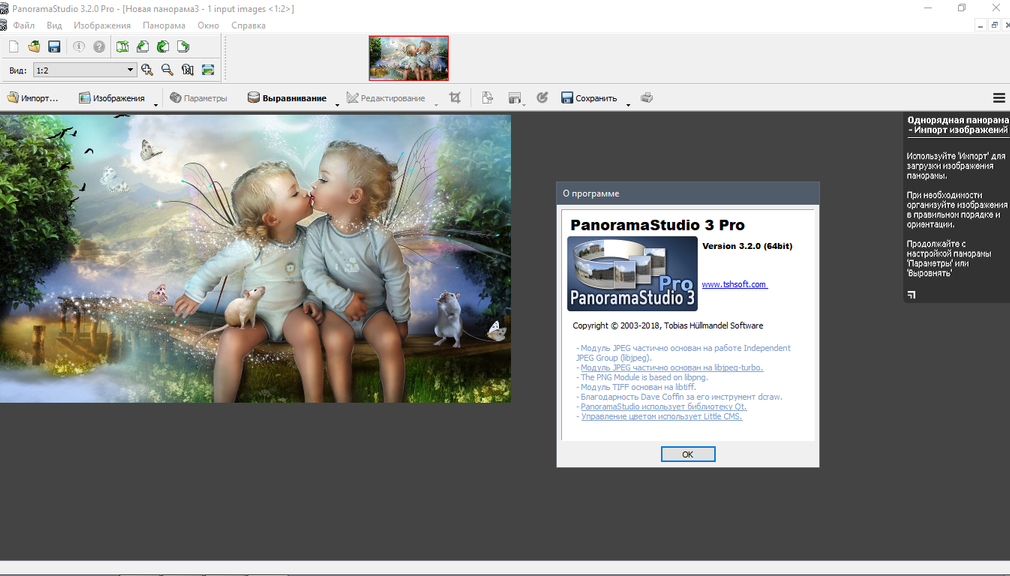Click the export document icon
The width and height of the screenshot is (1010, 576).
[487, 97]
